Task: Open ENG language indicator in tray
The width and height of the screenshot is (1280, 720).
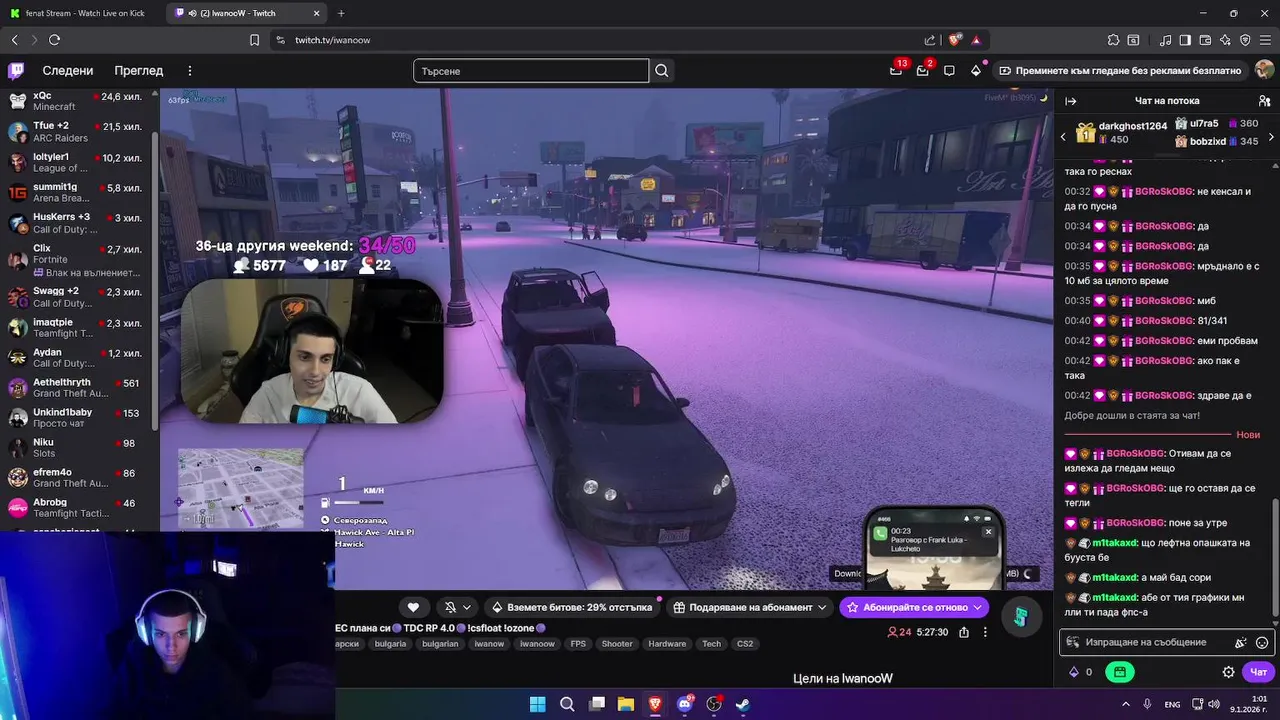Action: tap(1173, 705)
